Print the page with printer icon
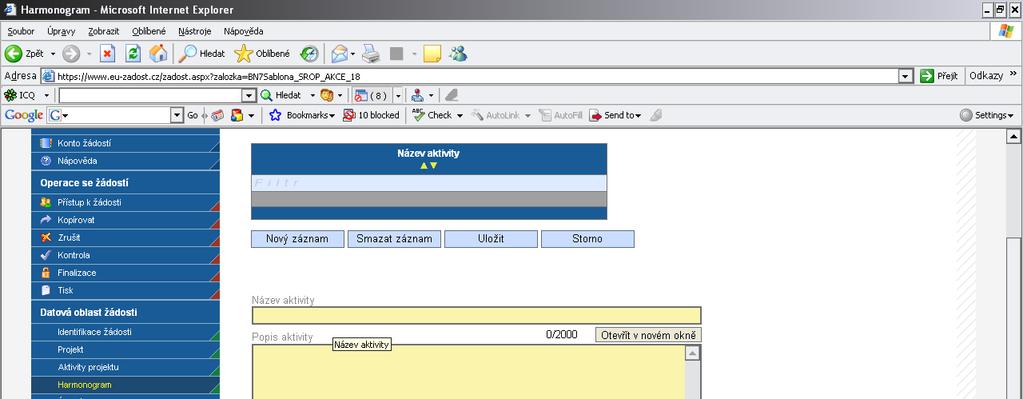Screen dimensions: 1023x399 coord(371,53)
